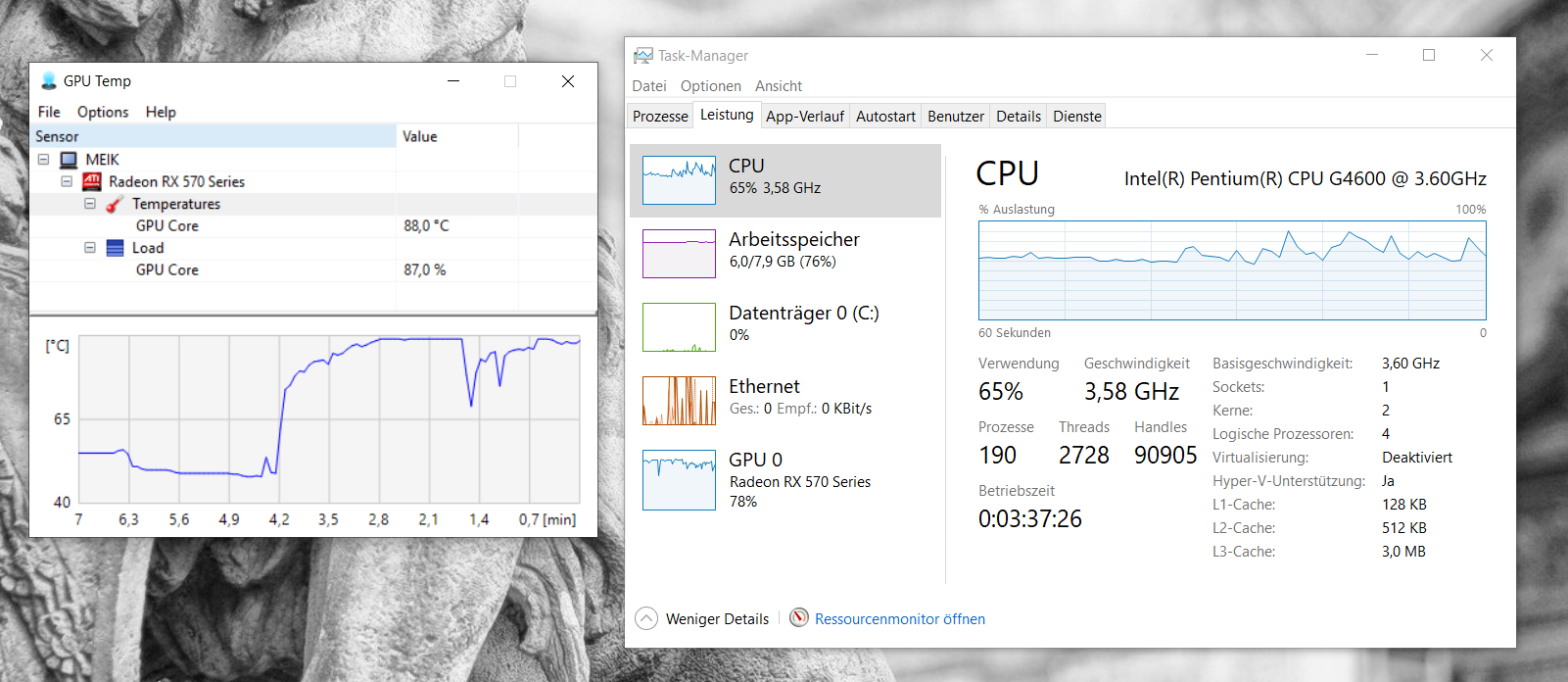Select the GPU 0 mini graph thumbnail
The width and height of the screenshot is (1568, 682).
679,480
